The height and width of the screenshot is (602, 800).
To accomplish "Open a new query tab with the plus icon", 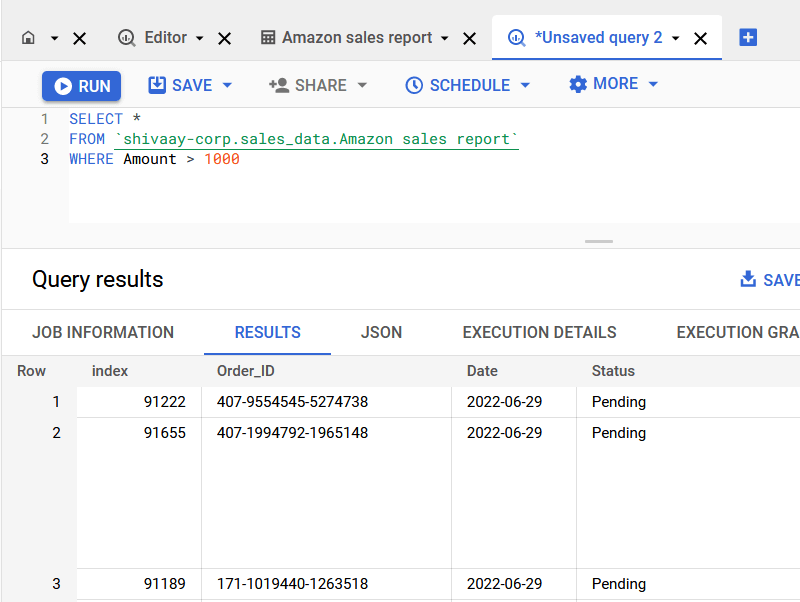I will [x=748, y=37].
